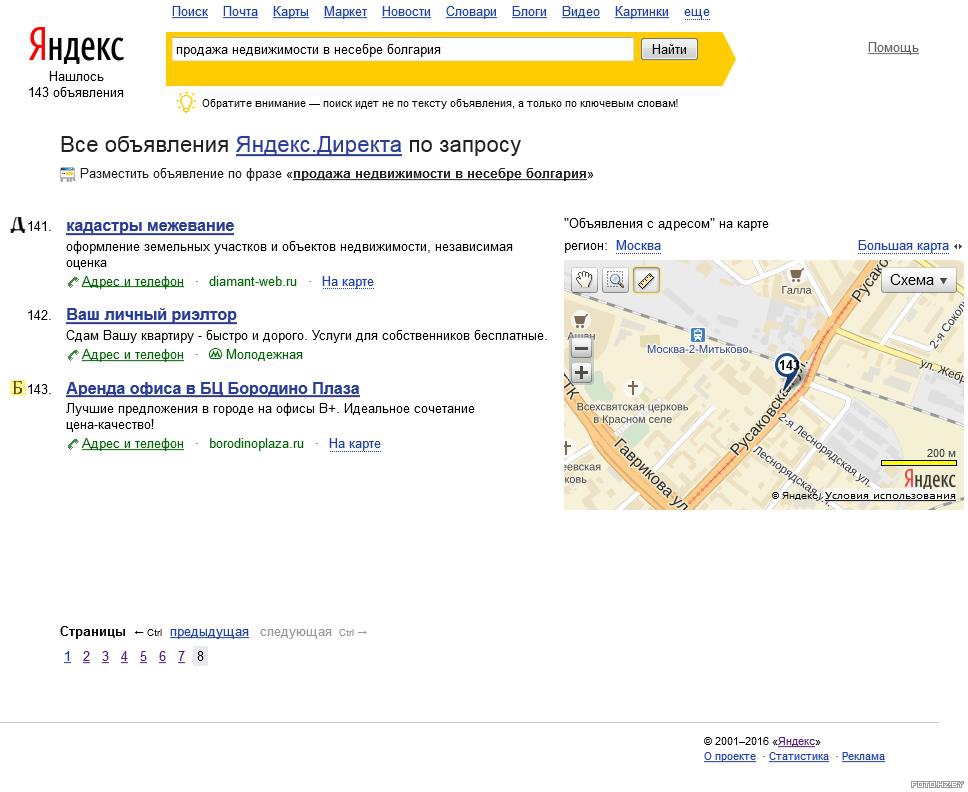This screenshot has width=968, height=792.
Task: Open Словари in top navigation
Action: pos(471,12)
